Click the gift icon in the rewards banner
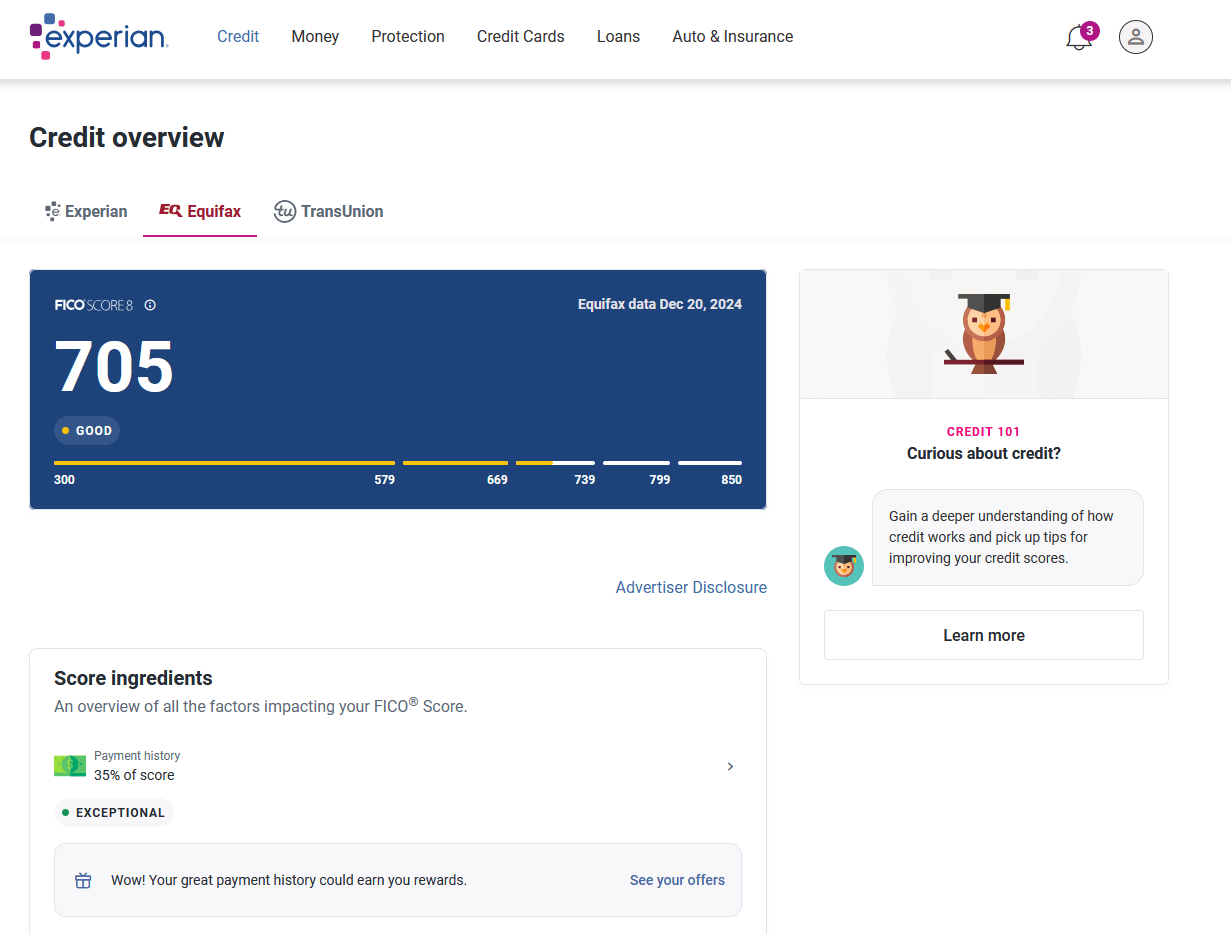 point(83,880)
